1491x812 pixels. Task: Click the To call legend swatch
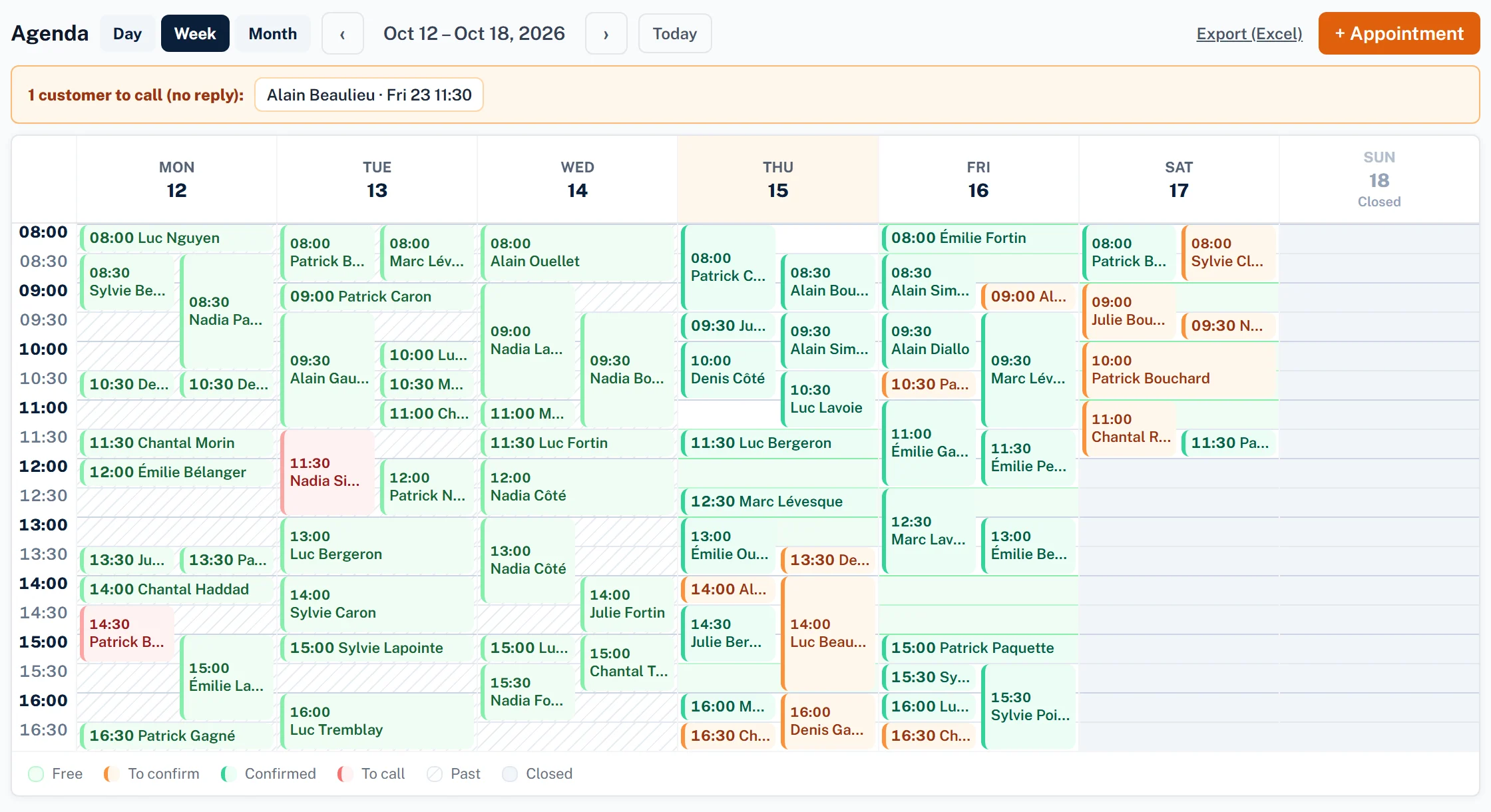[x=345, y=774]
